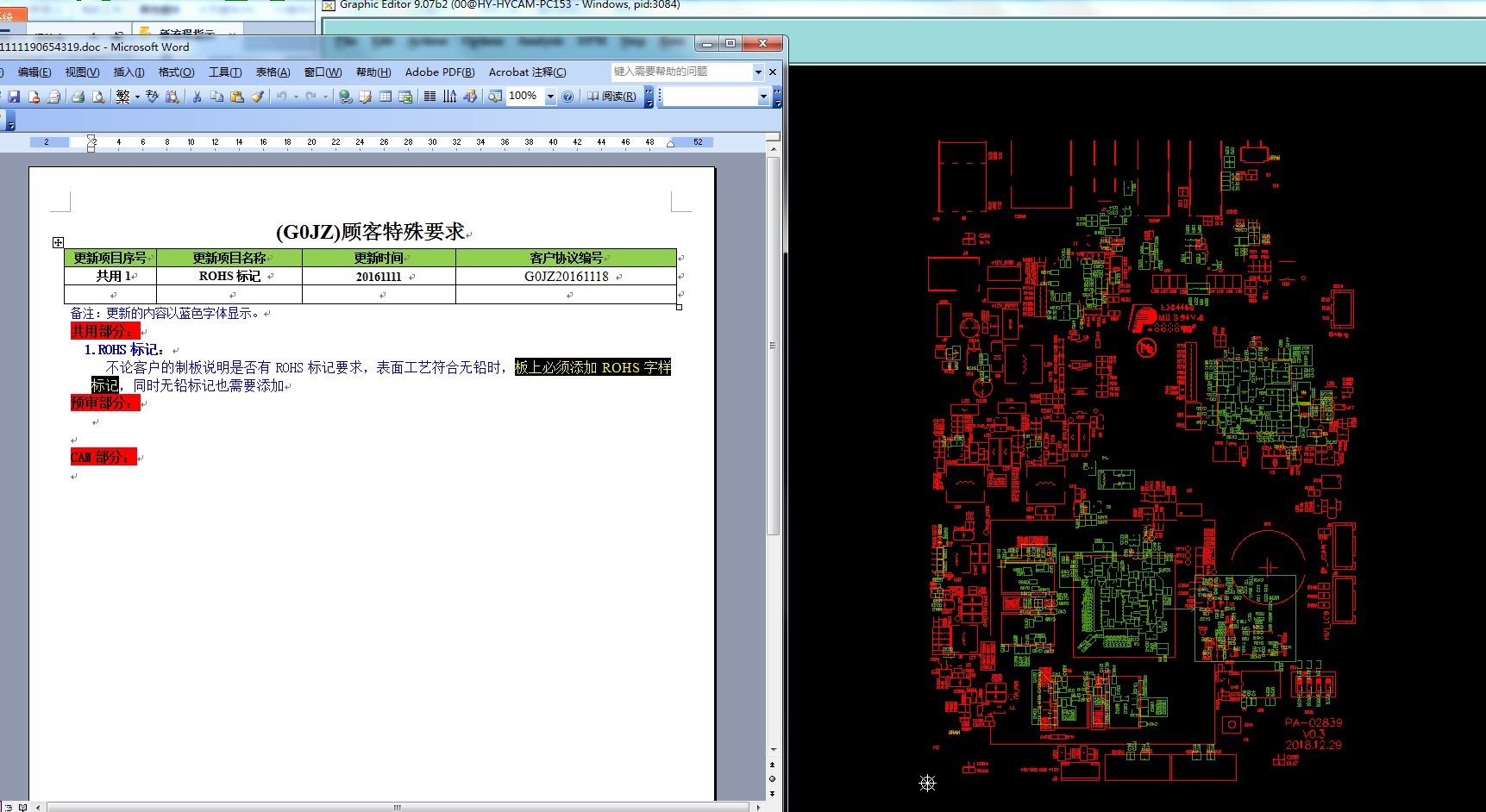Open the 帮助(H) menu
Viewport: 1486px width, 812px height.
click(x=373, y=72)
